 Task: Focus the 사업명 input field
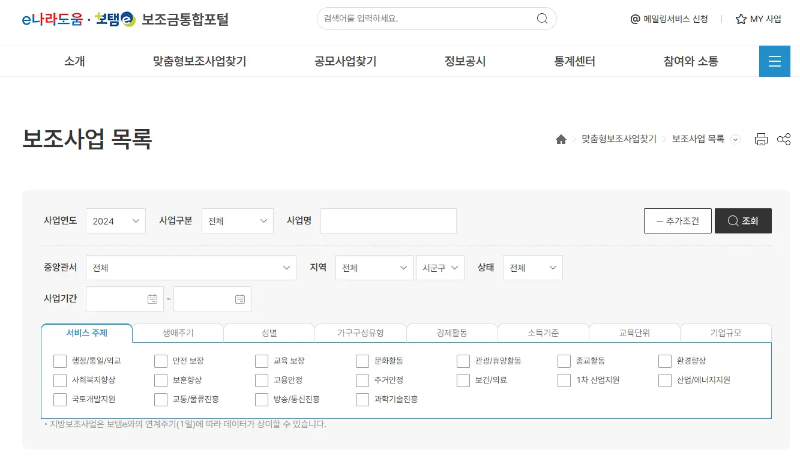388,221
